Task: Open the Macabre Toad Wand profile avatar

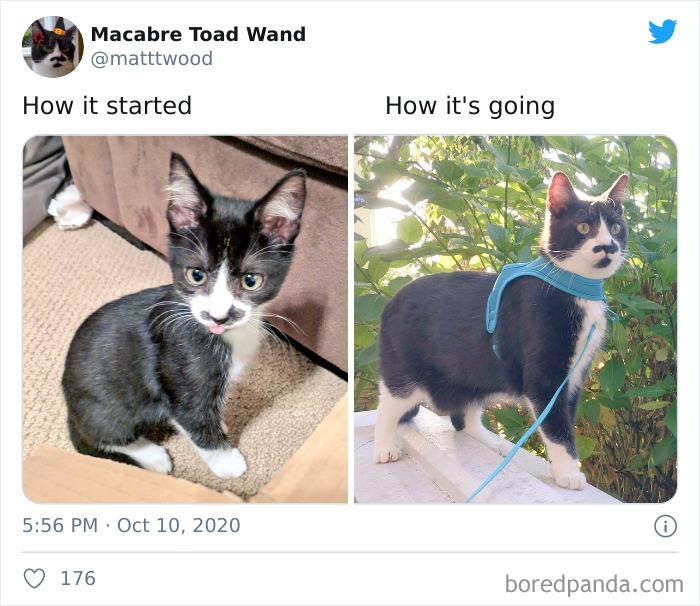Action: [53, 47]
